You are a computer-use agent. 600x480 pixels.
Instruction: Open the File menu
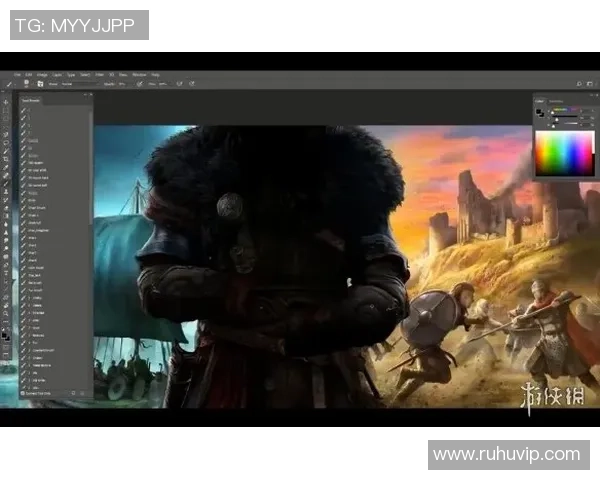tap(17, 75)
